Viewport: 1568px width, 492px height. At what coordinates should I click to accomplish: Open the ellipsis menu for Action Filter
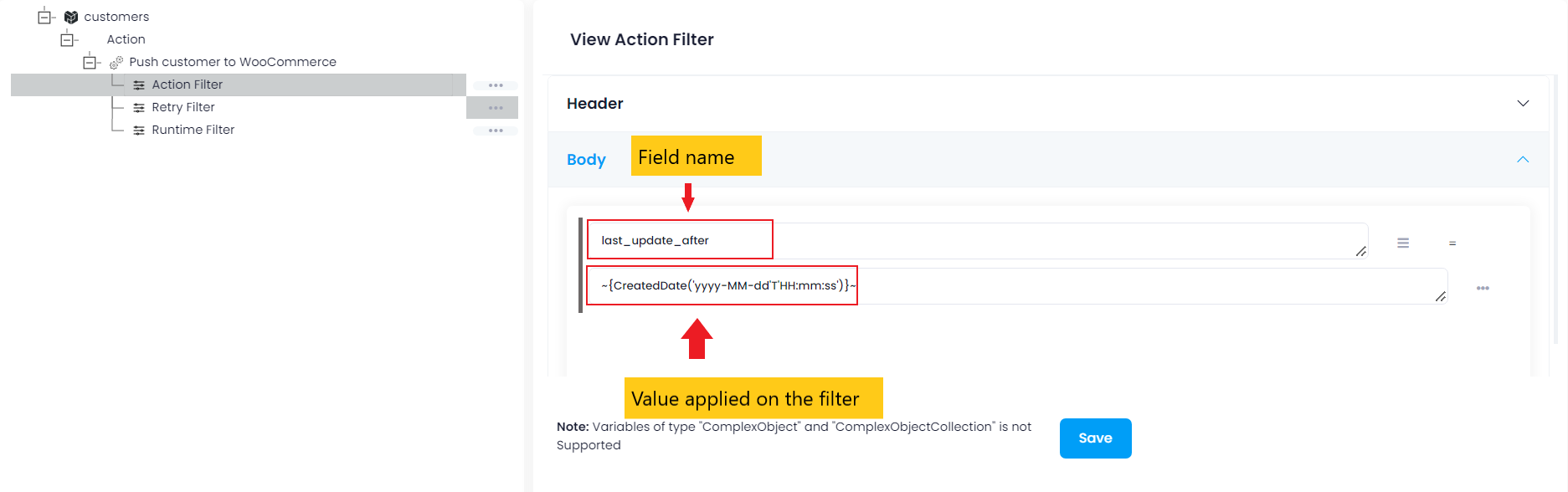pos(496,85)
